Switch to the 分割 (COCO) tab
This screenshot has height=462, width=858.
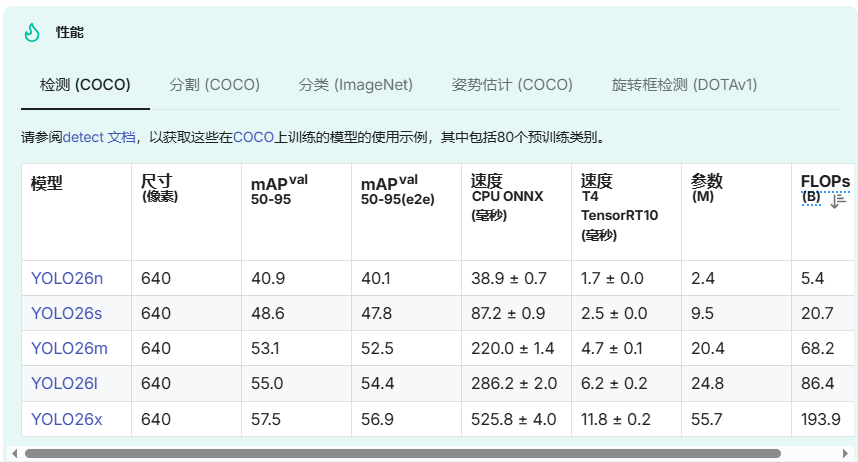point(214,85)
